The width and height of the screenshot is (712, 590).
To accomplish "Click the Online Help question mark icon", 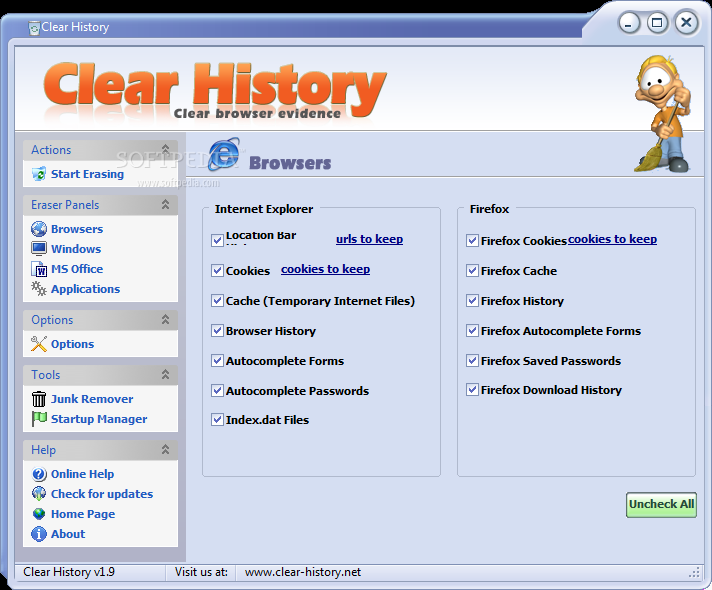I will click(39, 474).
